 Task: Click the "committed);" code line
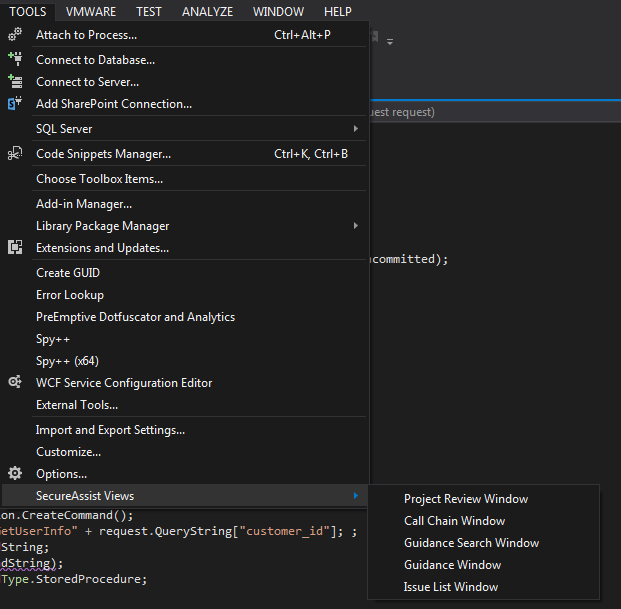pyautogui.click(x=410, y=259)
